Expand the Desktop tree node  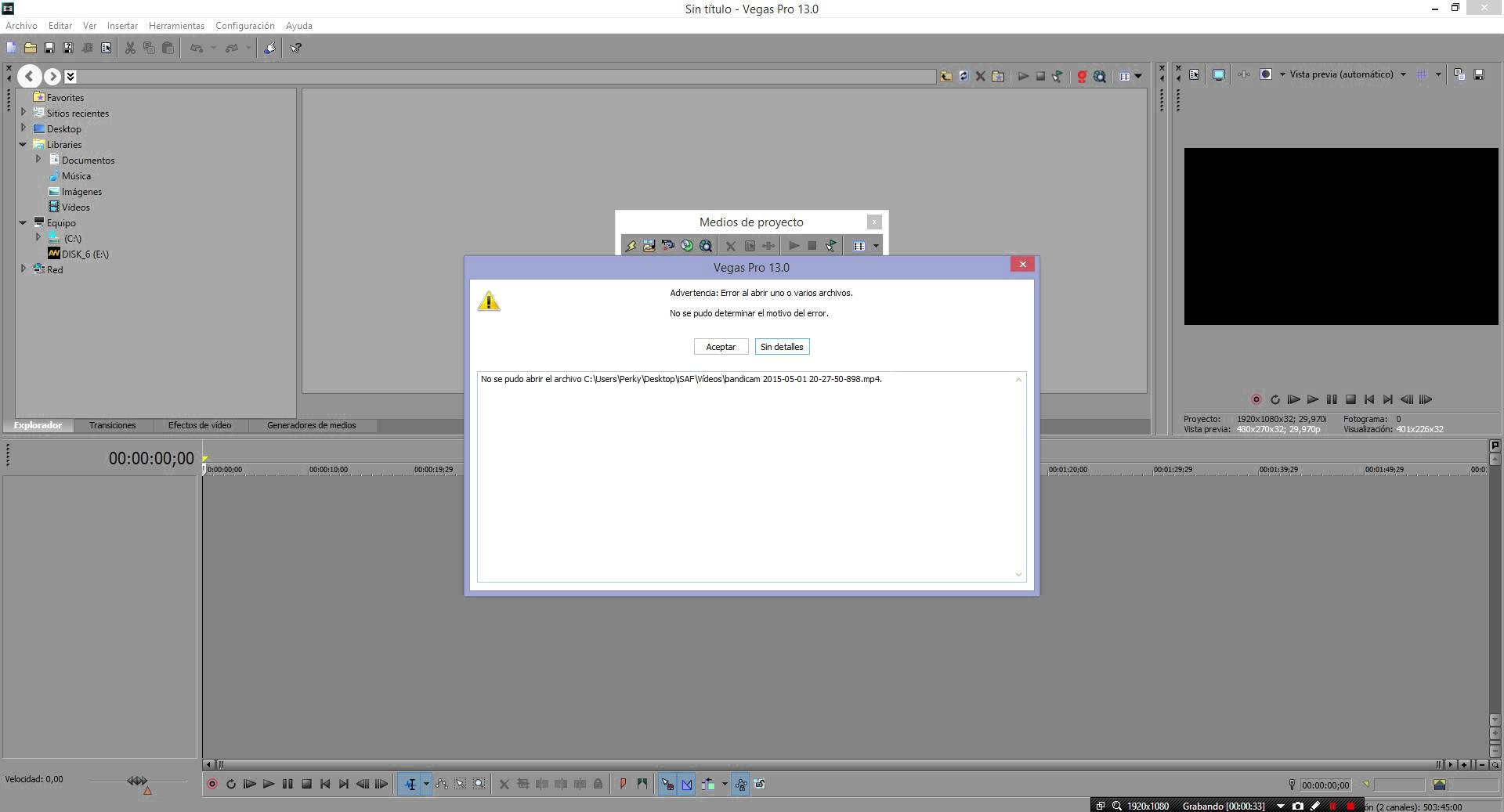click(23, 128)
